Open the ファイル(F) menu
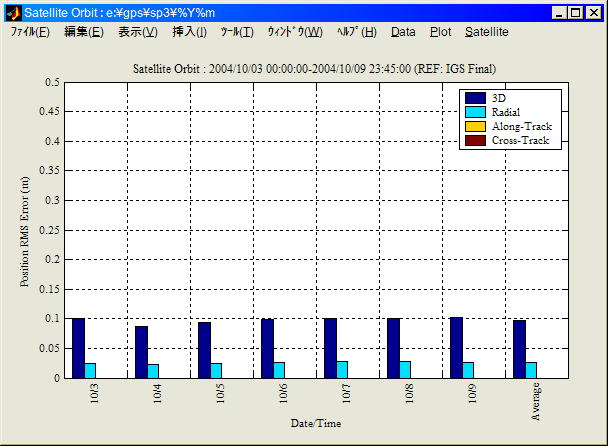Viewport: 608px width, 446px height. 30,32
